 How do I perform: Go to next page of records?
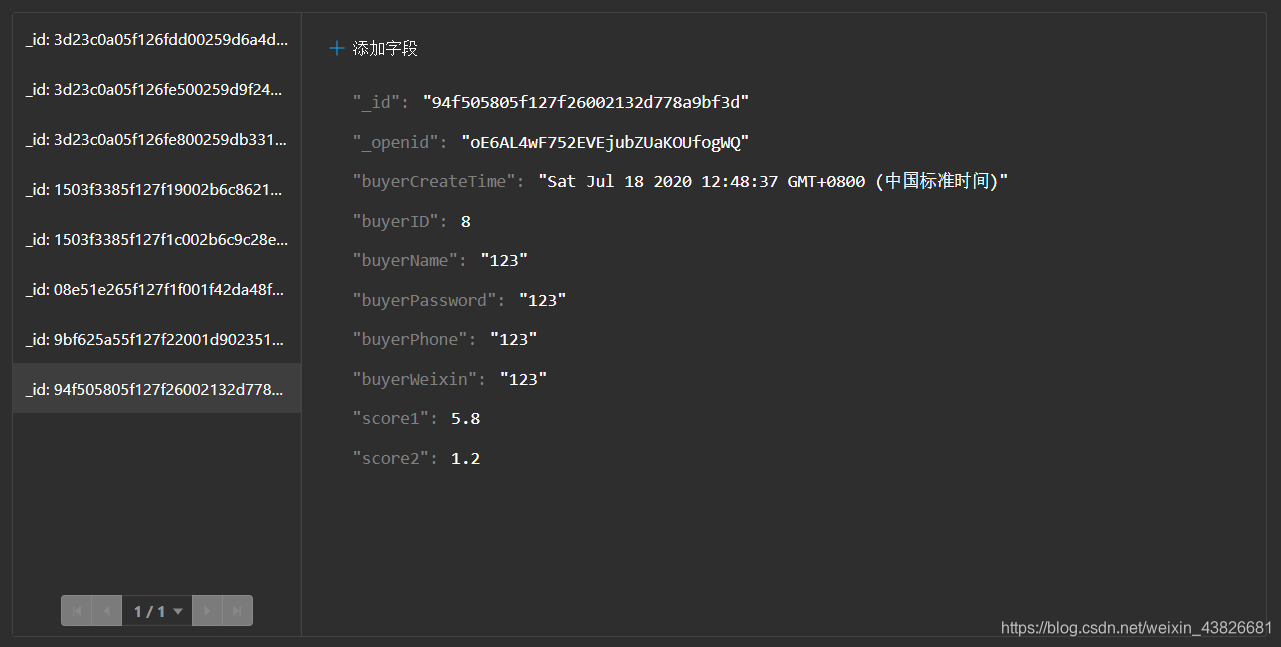click(207, 611)
